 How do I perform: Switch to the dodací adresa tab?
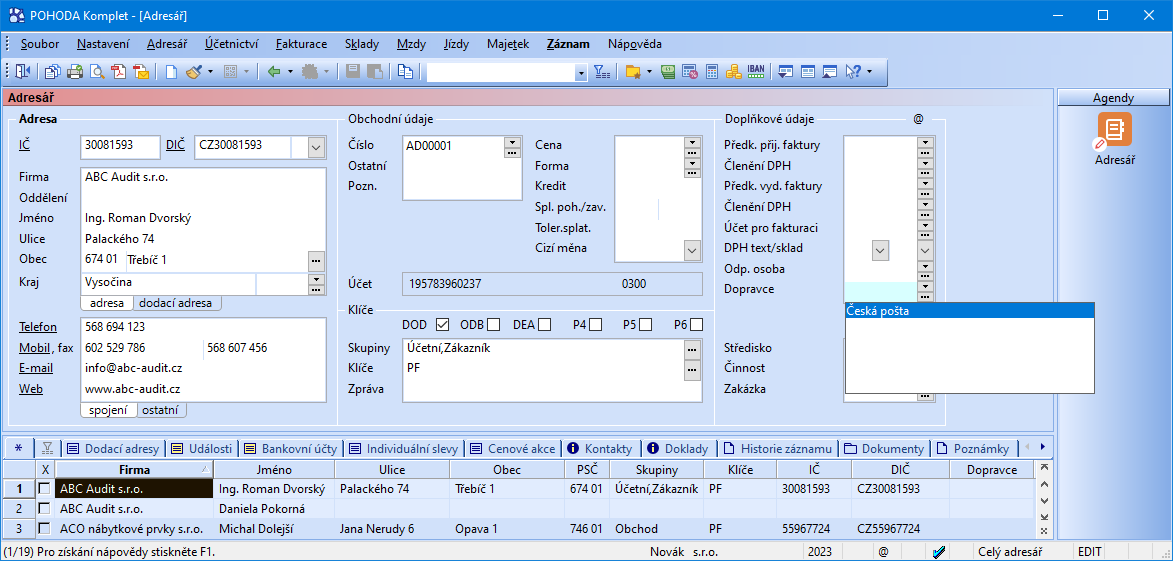pyautogui.click(x=177, y=303)
